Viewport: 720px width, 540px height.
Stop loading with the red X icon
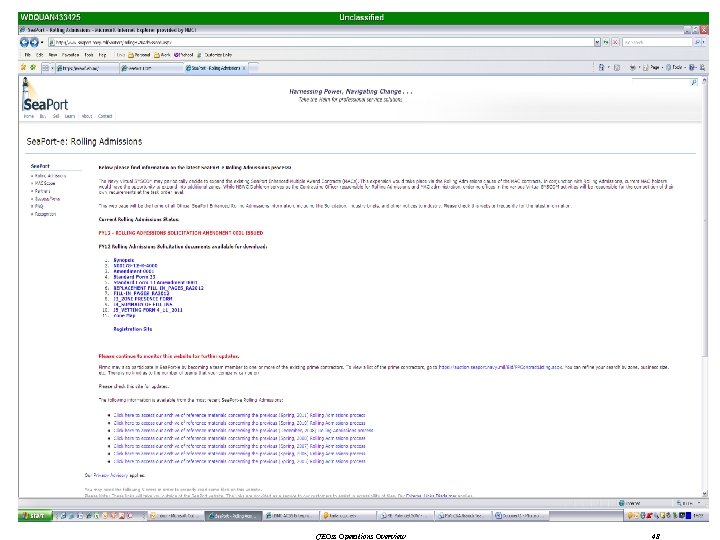tap(615, 42)
